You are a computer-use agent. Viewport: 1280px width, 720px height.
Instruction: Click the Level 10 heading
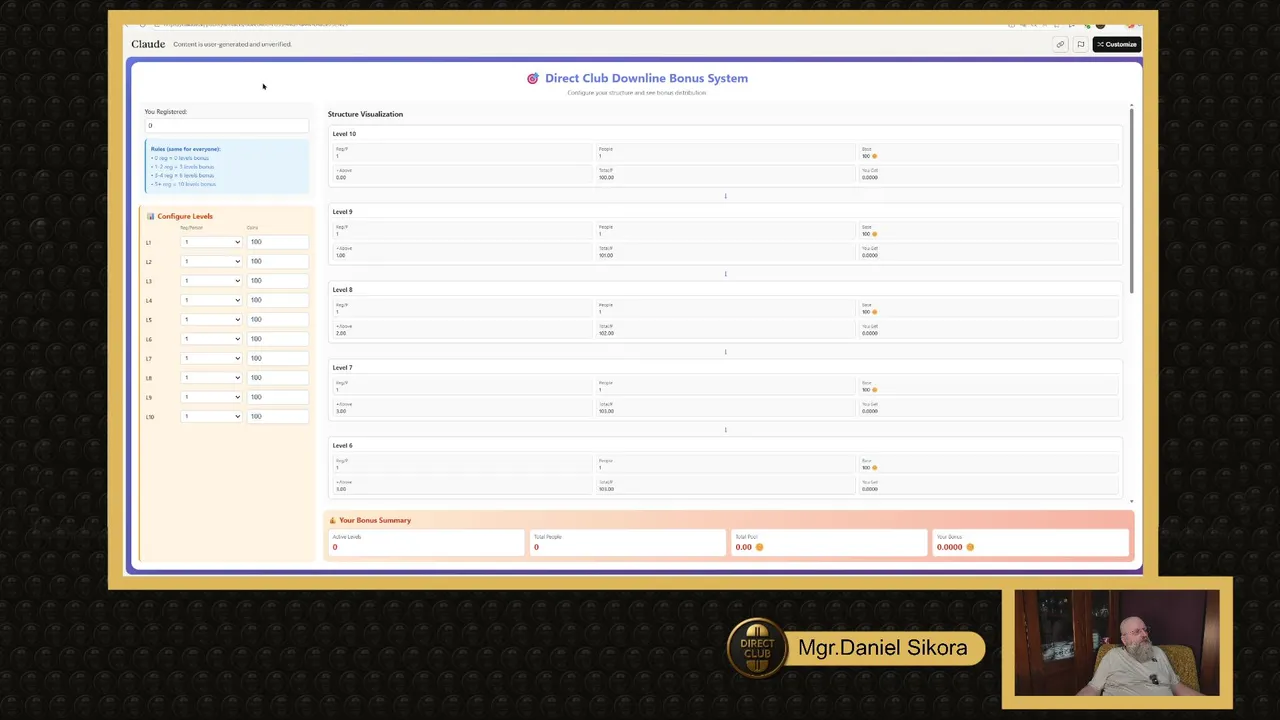(344, 134)
